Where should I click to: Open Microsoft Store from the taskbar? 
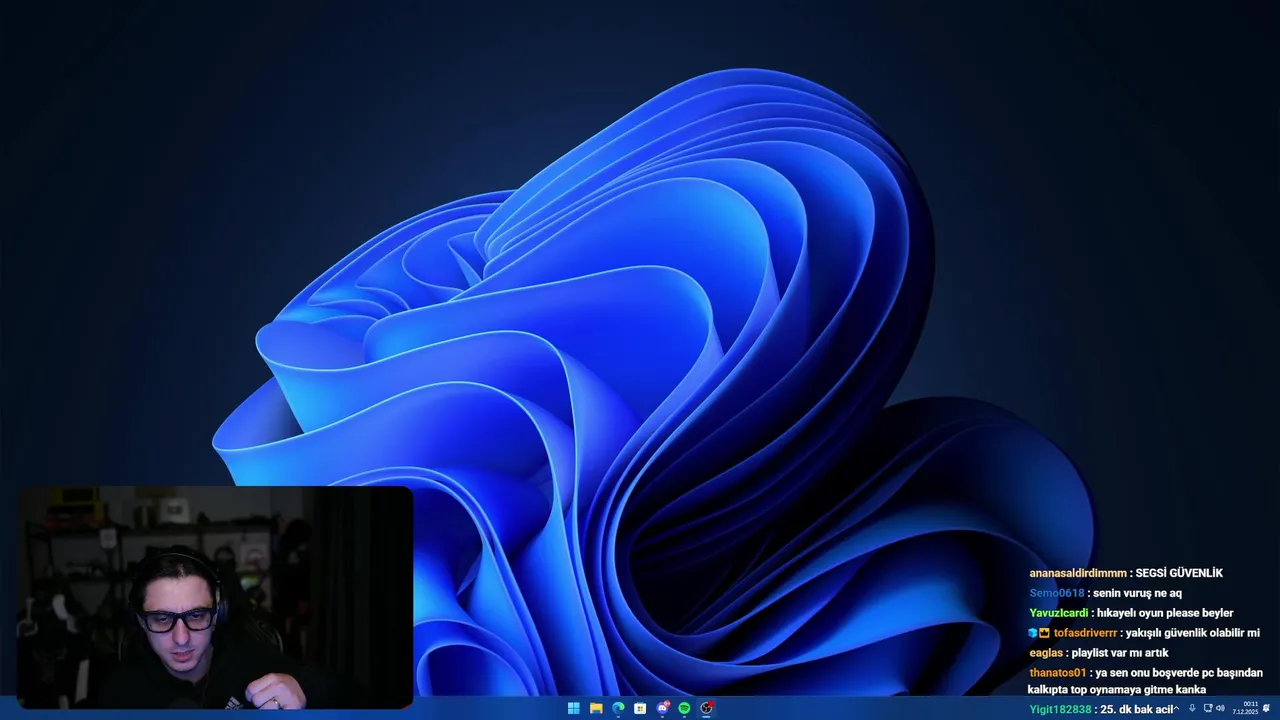click(x=640, y=708)
